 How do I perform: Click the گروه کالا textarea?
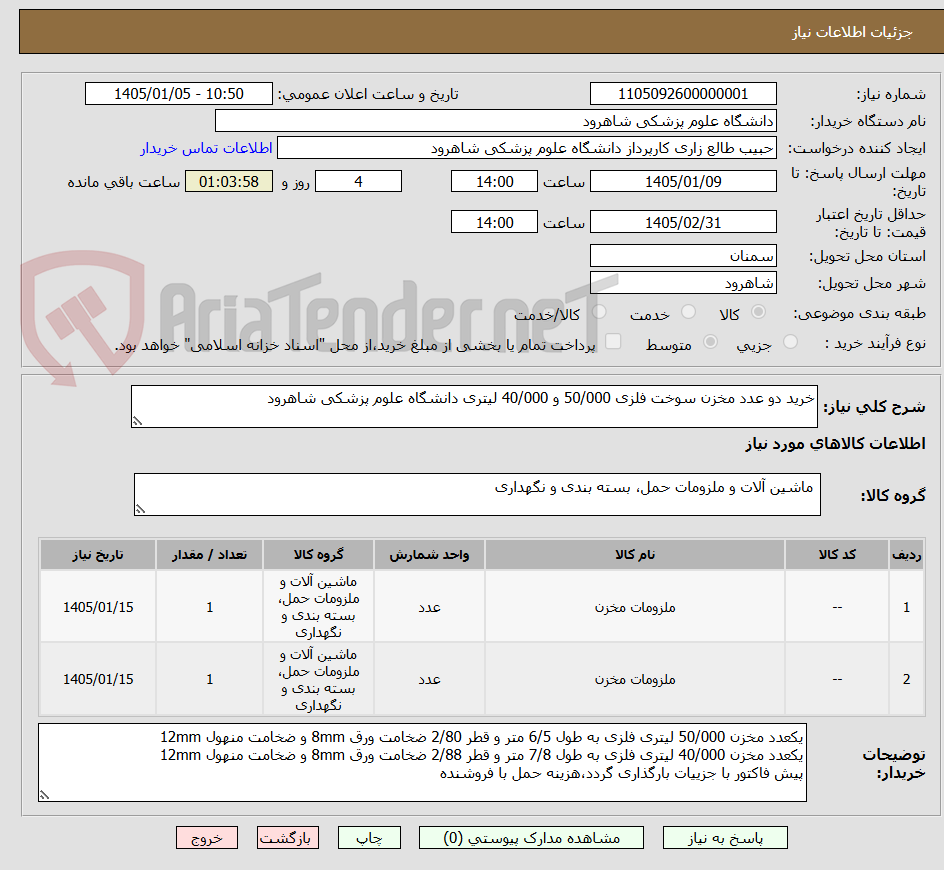click(x=477, y=494)
